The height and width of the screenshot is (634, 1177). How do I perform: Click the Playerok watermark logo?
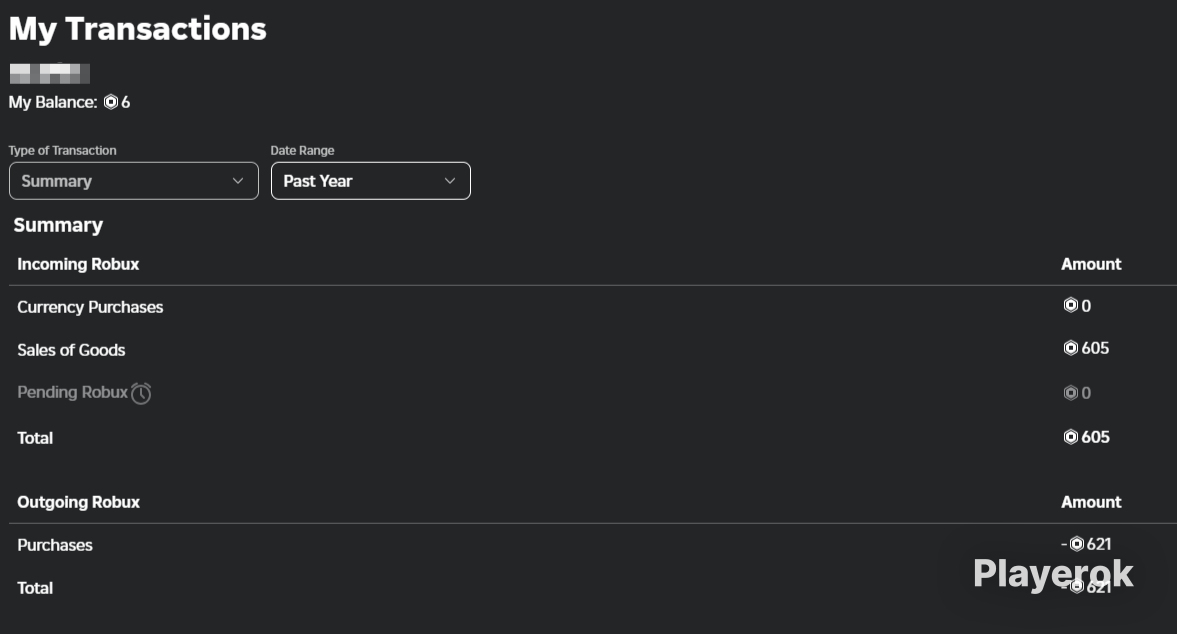[x=1053, y=574]
